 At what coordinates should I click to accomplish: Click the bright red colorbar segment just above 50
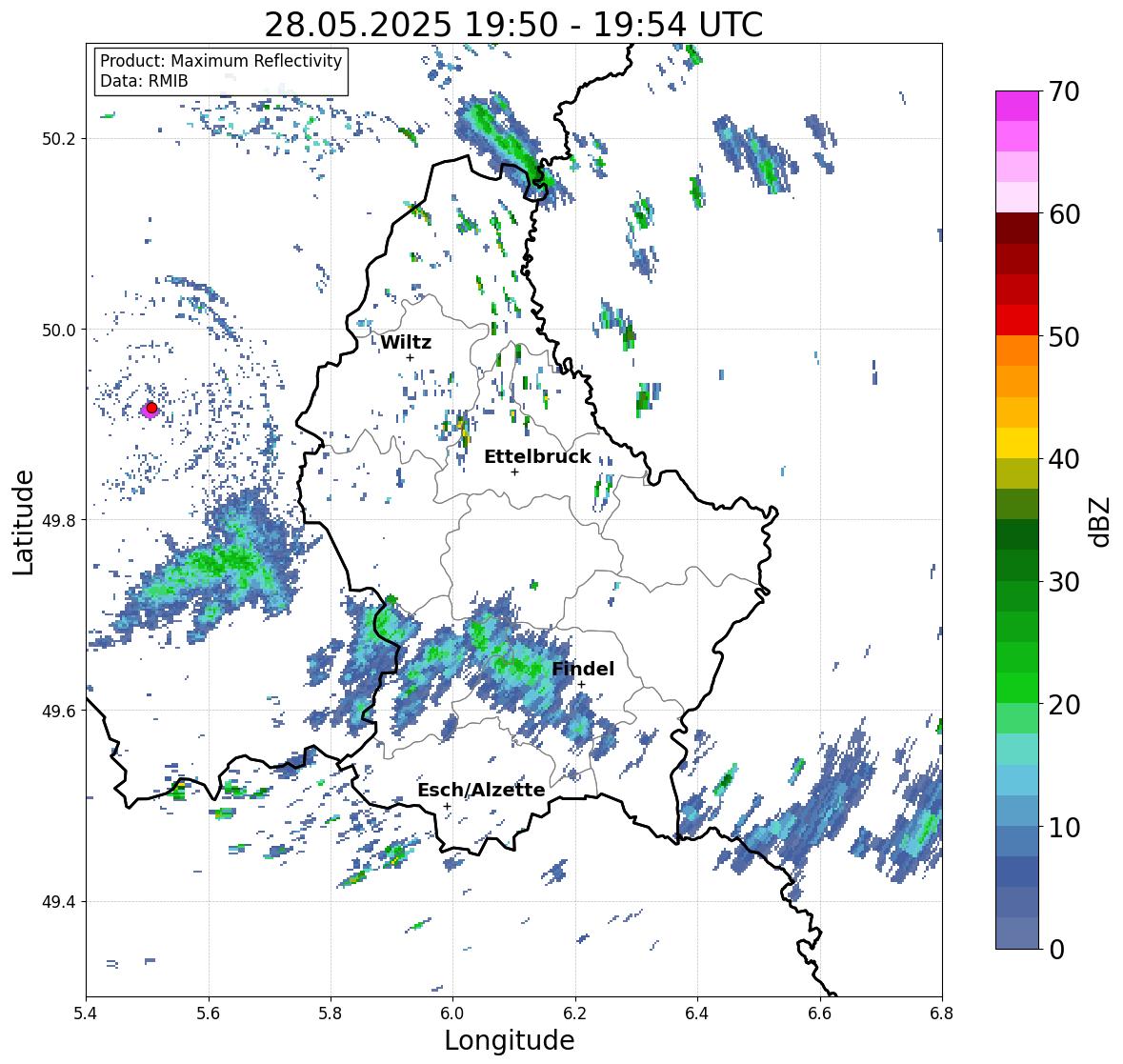(x=1017, y=321)
